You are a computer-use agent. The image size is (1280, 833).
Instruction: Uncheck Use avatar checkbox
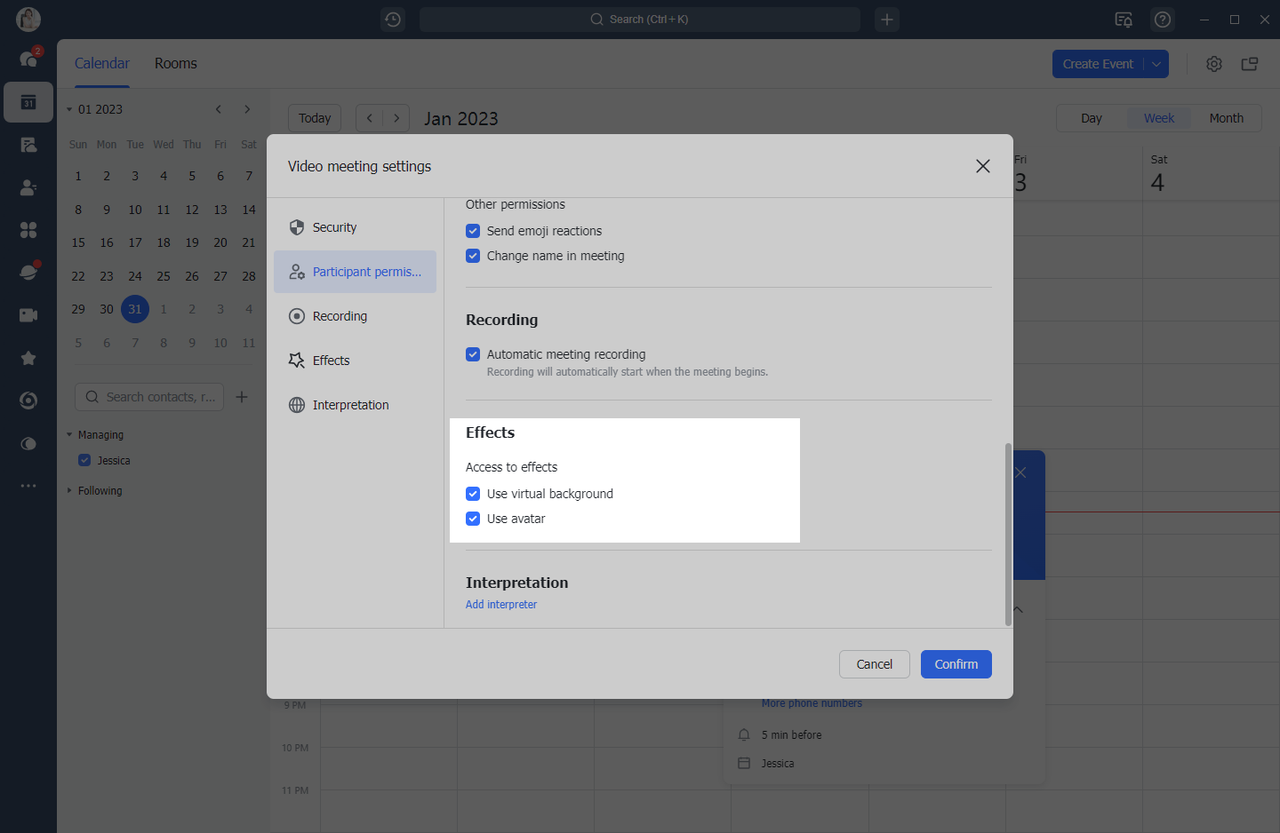click(473, 519)
